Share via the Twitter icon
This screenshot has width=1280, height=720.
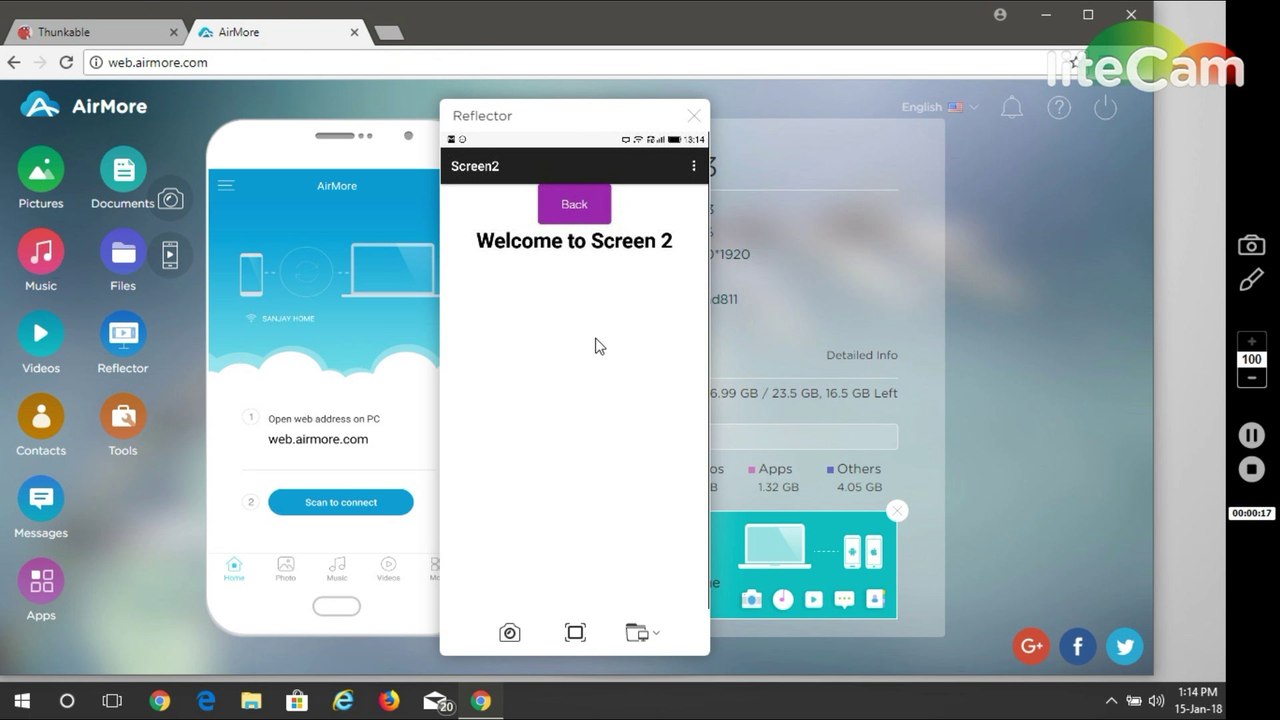tap(1125, 646)
